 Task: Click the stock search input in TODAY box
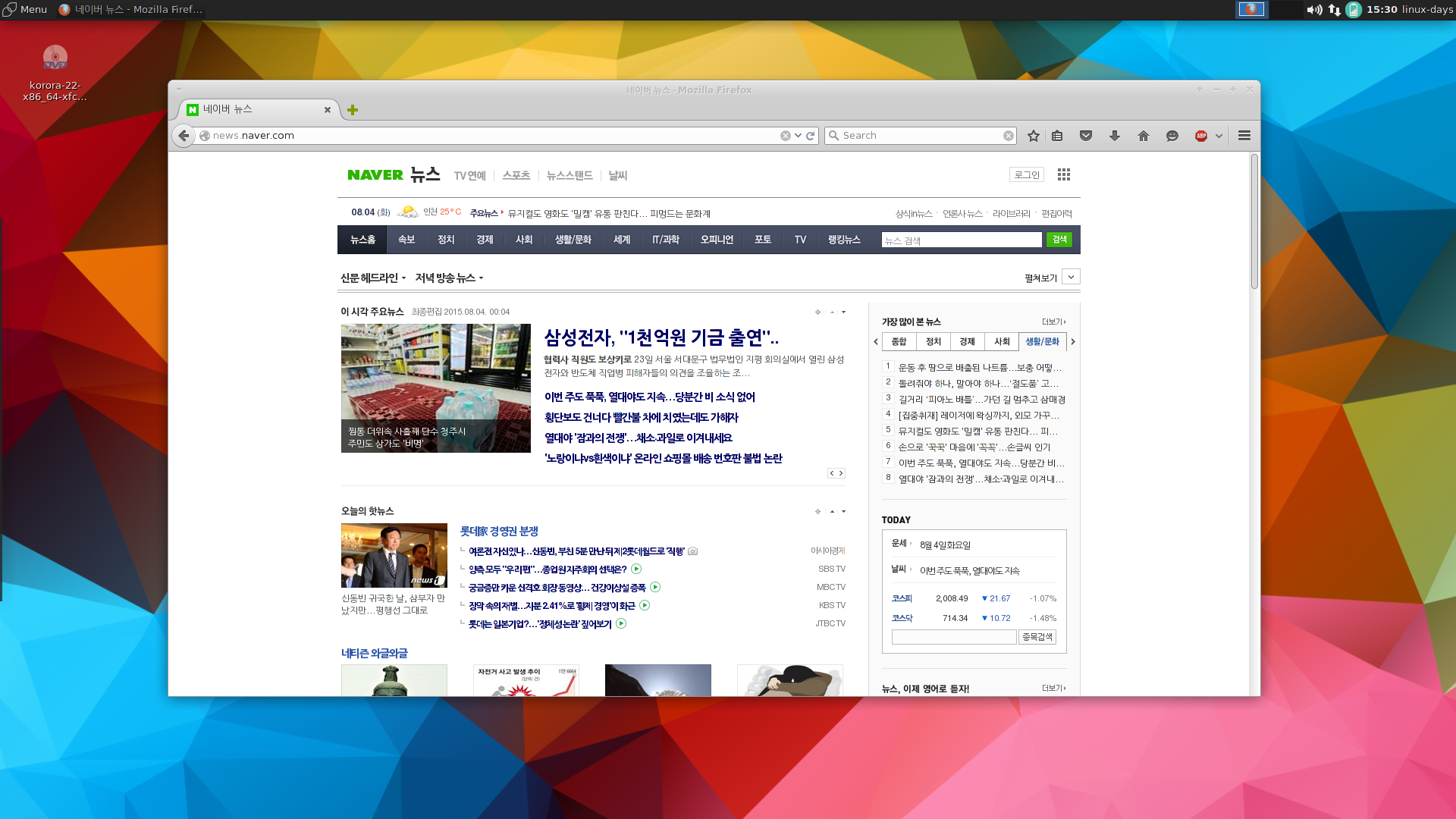pyautogui.click(x=954, y=637)
